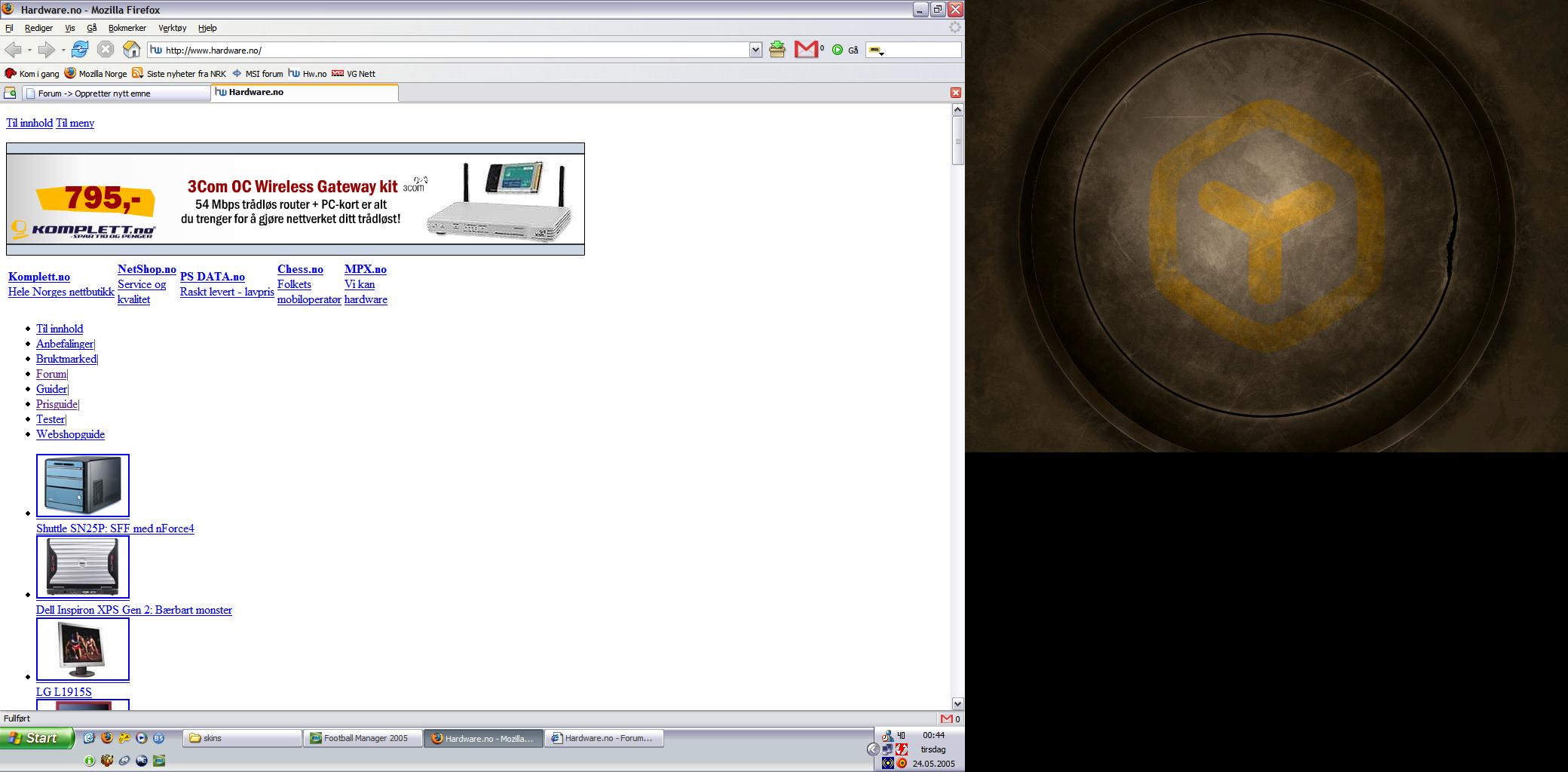This screenshot has height=772, width=1568.
Task: Open the Forward history dropdown arrow
Action: pyautogui.click(x=63, y=51)
